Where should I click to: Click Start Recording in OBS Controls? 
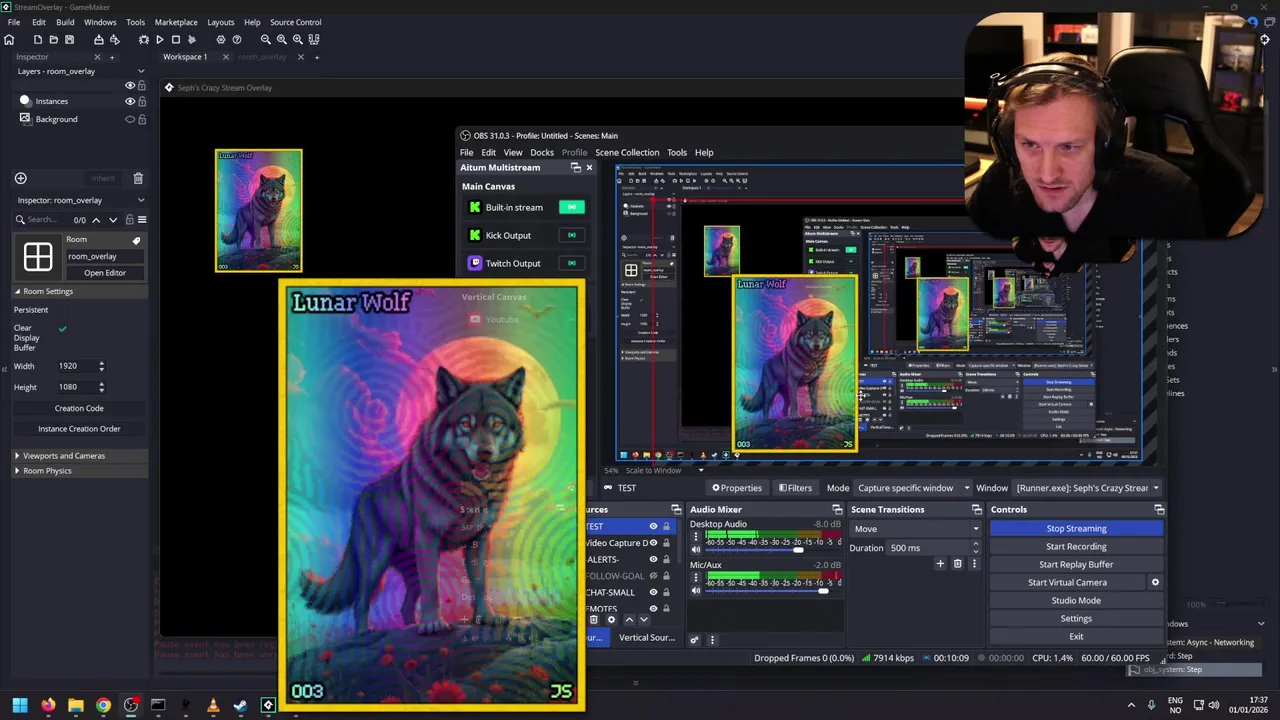pyautogui.click(x=1076, y=546)
